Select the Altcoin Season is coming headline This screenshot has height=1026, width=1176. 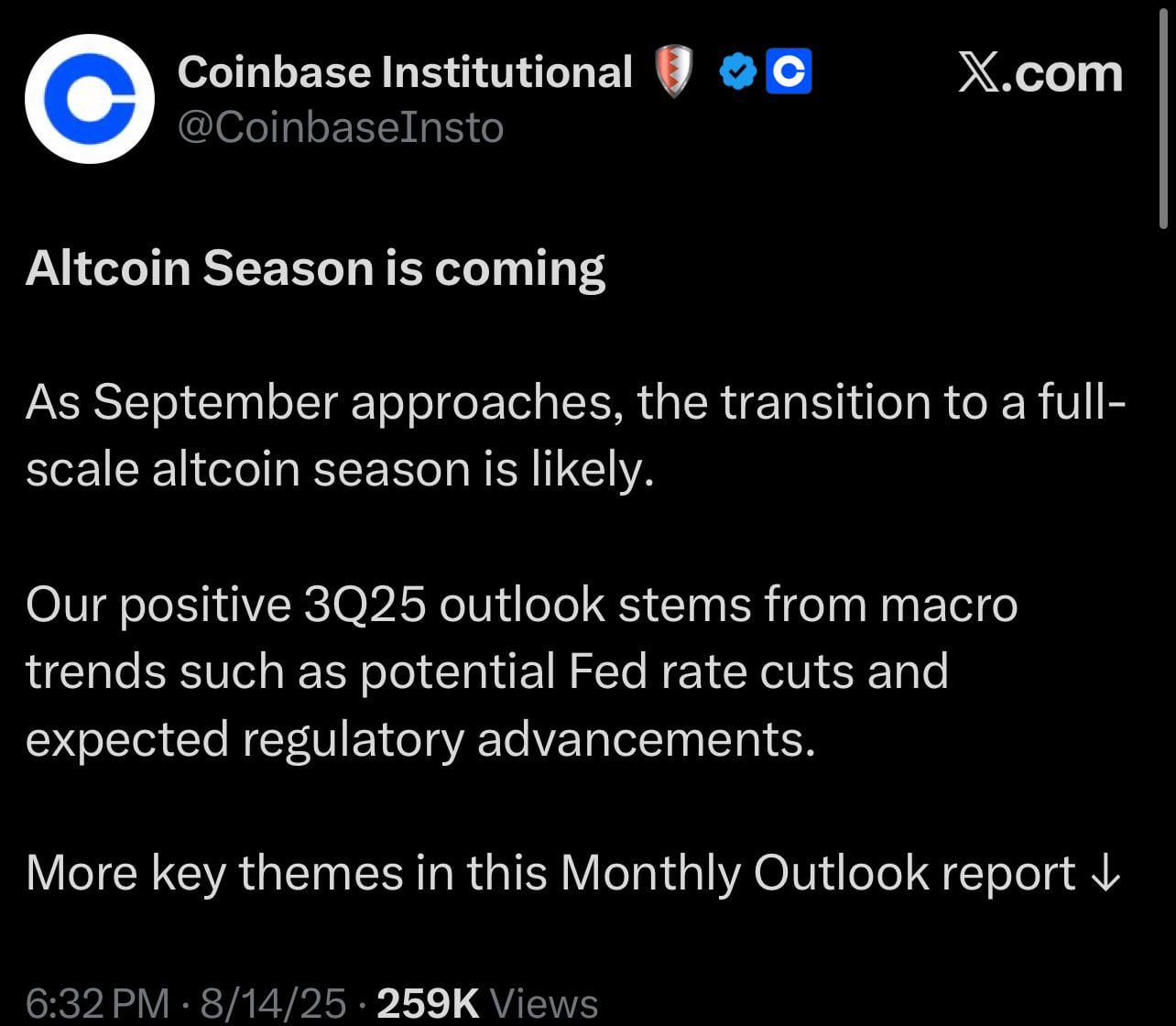(316, 269)
